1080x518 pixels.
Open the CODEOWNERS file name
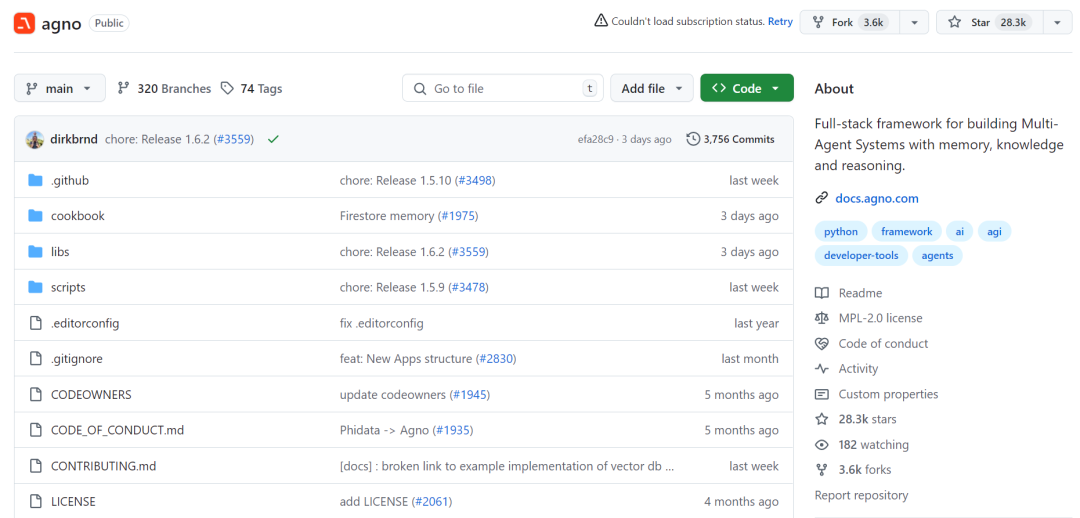click(x=91, y=395)
